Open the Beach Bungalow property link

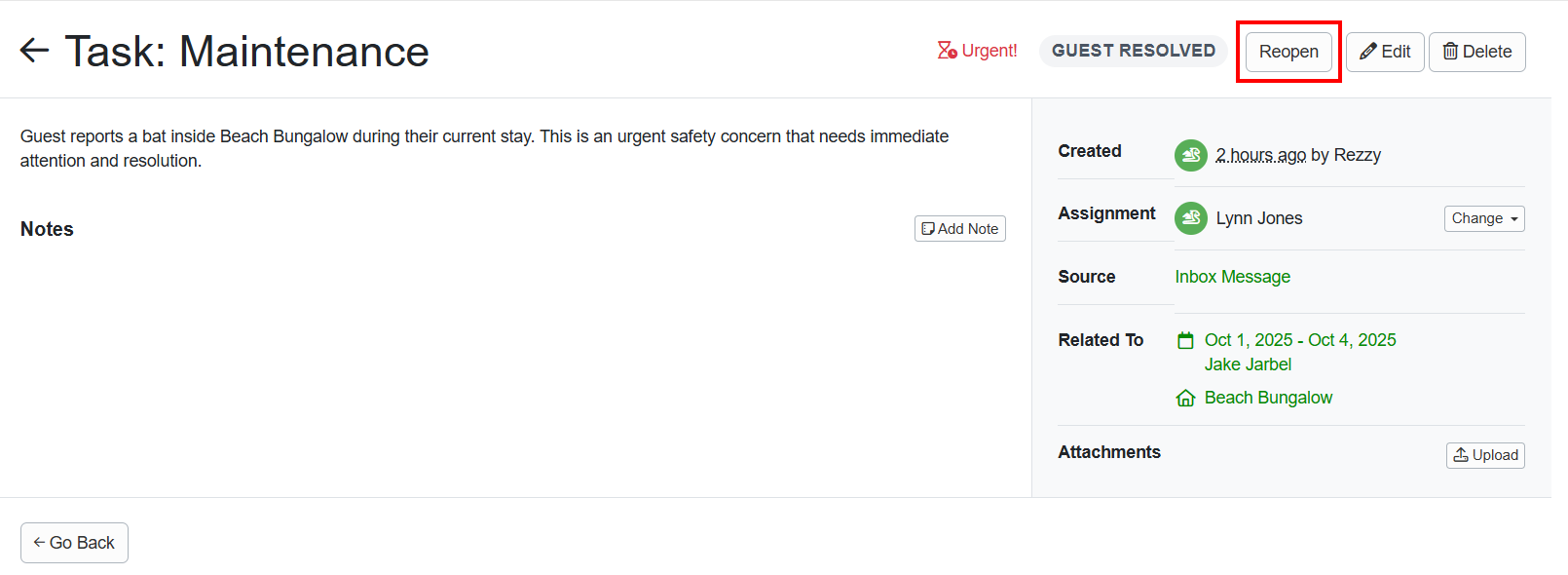[x=1268, y=398]
